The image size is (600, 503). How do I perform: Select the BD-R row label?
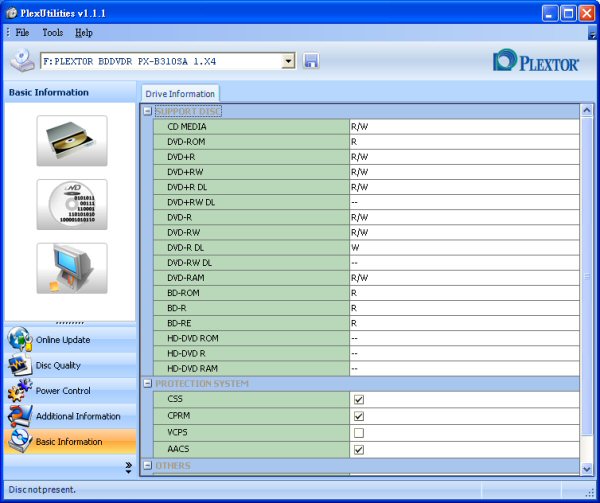177,308
